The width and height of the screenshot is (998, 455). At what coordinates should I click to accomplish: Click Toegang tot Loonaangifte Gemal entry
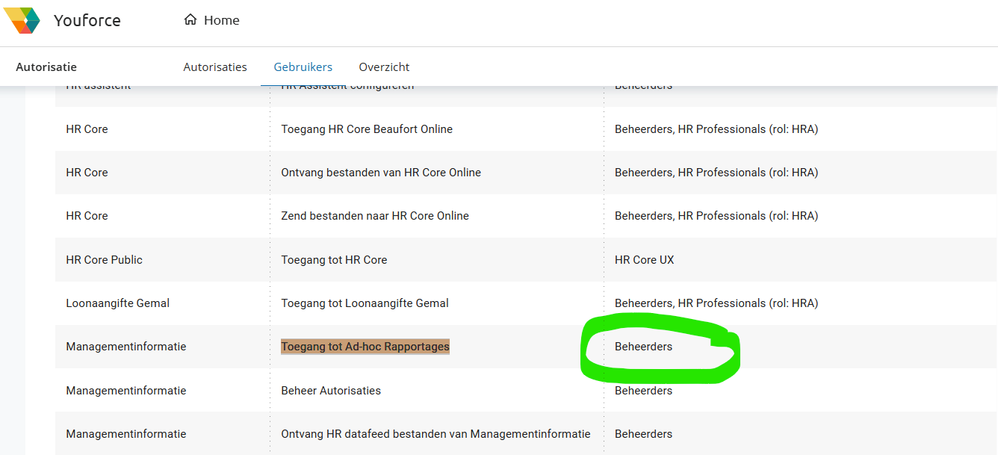tap(365, 303)
